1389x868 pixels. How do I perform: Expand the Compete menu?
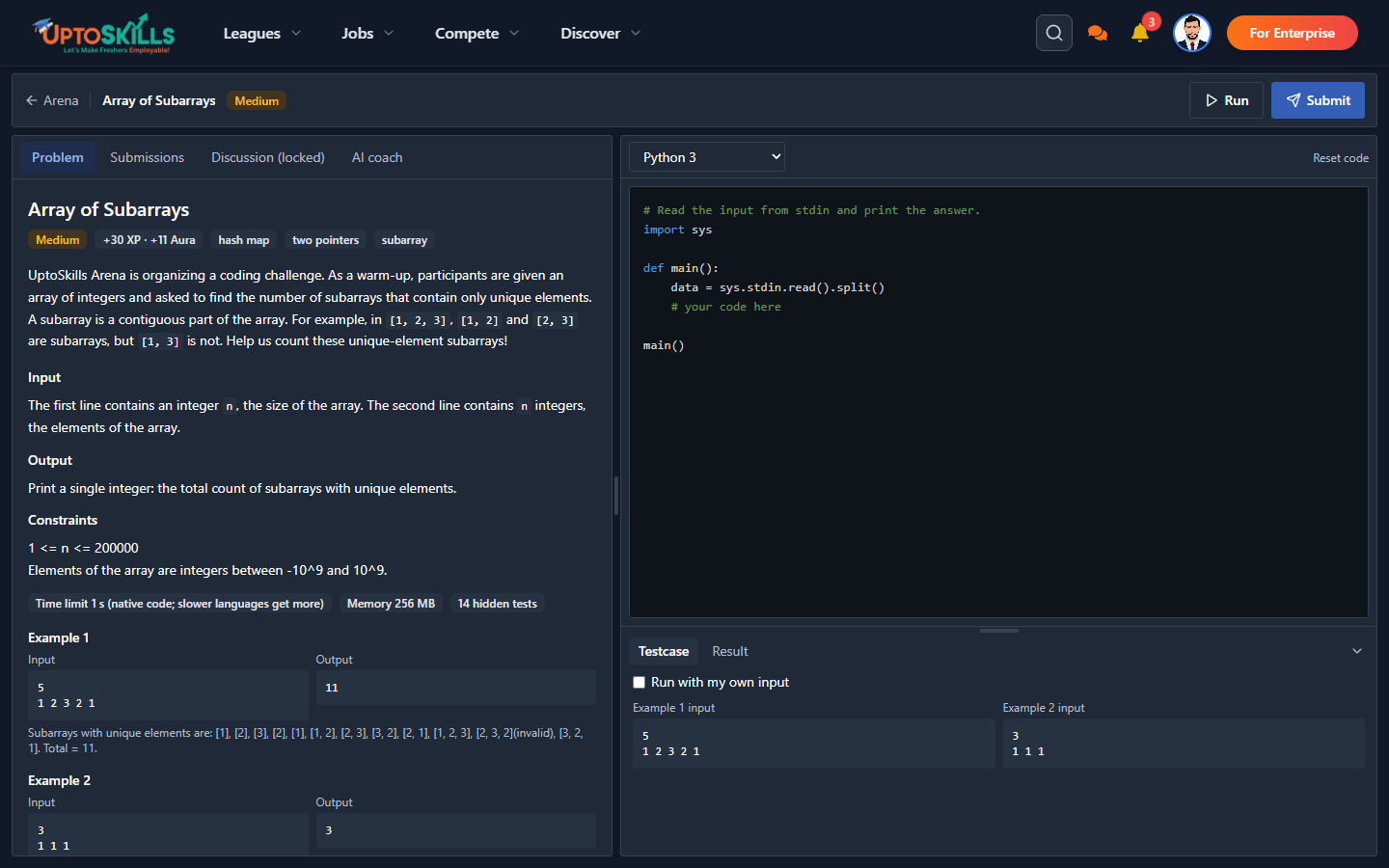[x=477, y=33]
